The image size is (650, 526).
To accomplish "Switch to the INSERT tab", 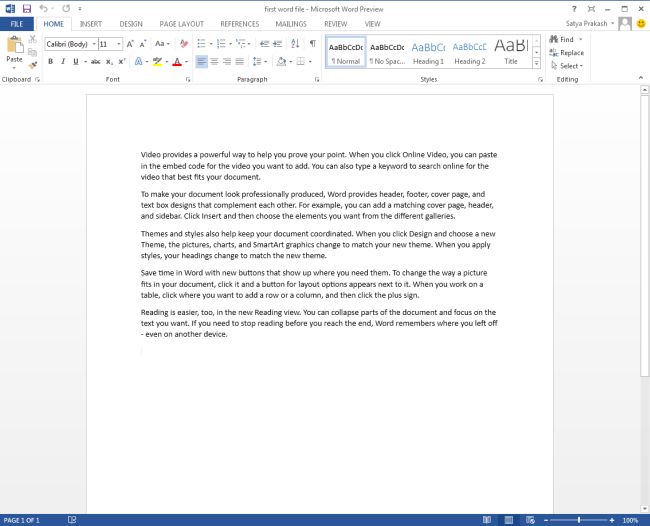I will pos(90,24).
